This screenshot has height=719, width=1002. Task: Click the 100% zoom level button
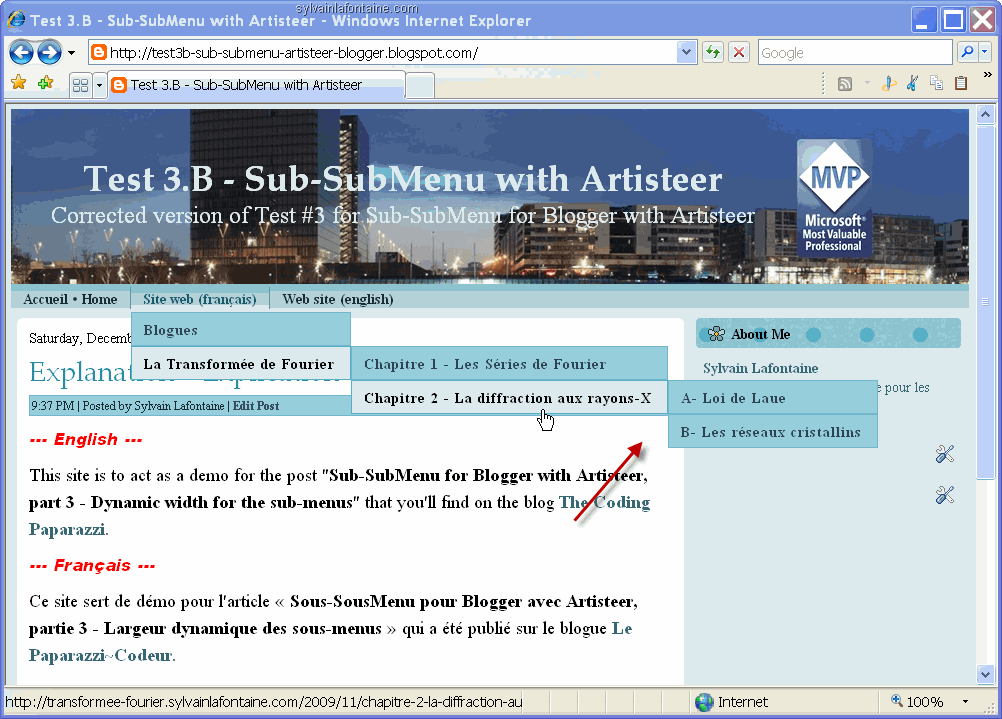pos(918,702)
